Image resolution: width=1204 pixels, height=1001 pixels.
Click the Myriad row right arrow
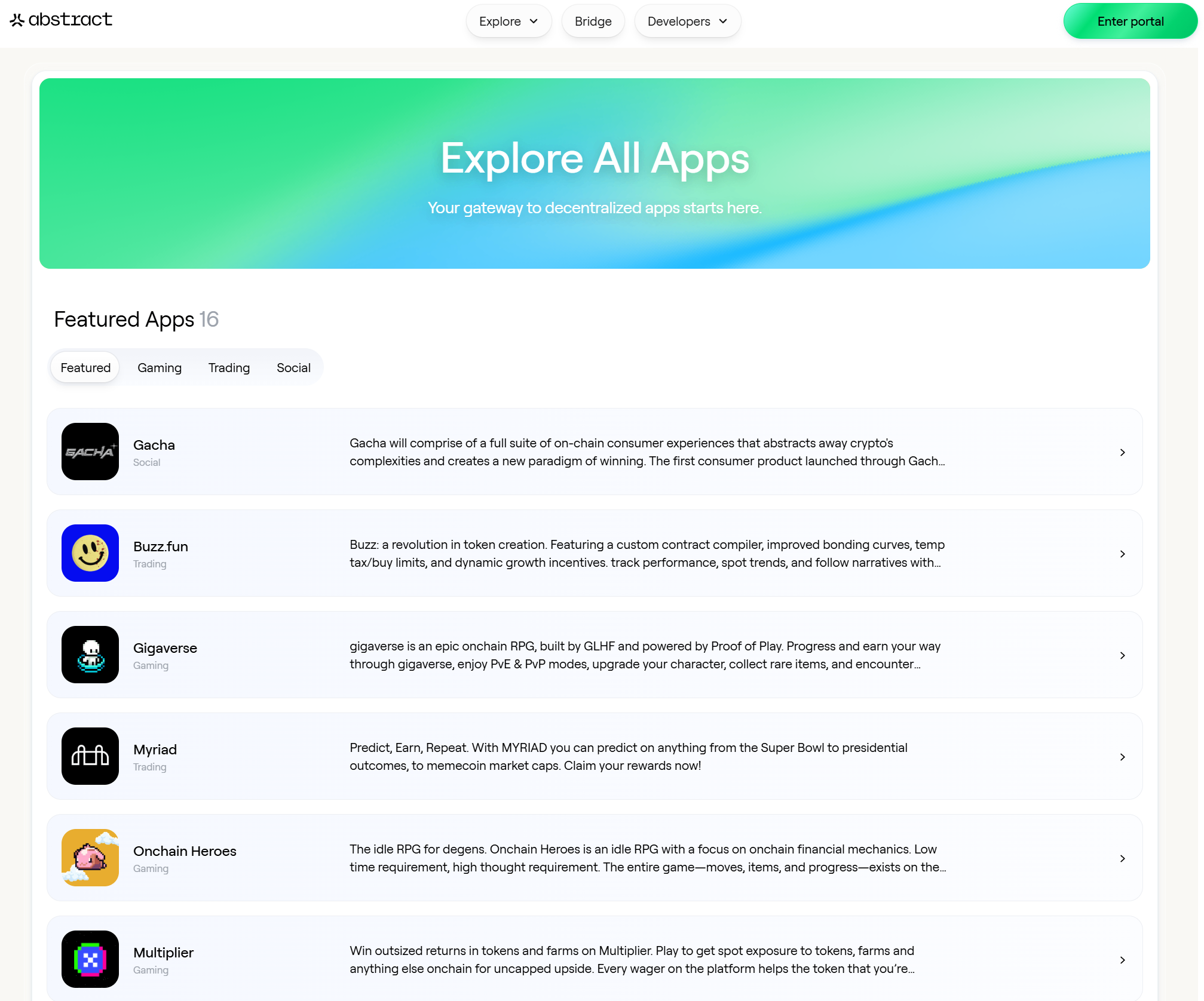click(x=1122, y=757)
